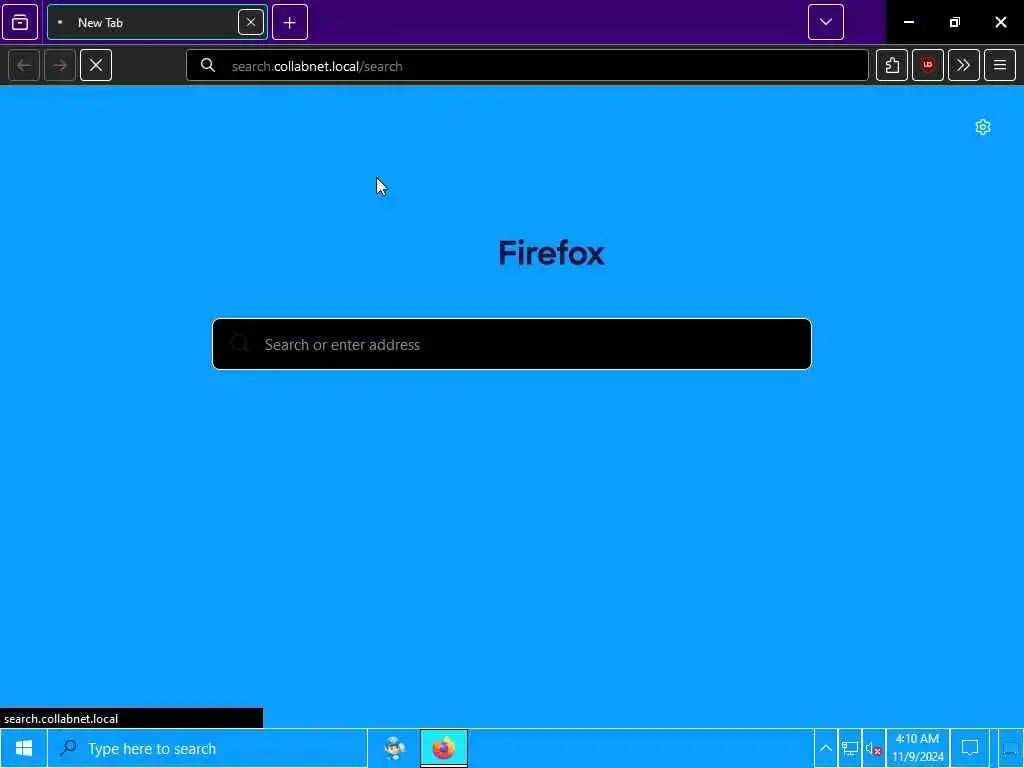Expand the list all tabs dropdown
Screen dimensions: 1024x768
825,22
